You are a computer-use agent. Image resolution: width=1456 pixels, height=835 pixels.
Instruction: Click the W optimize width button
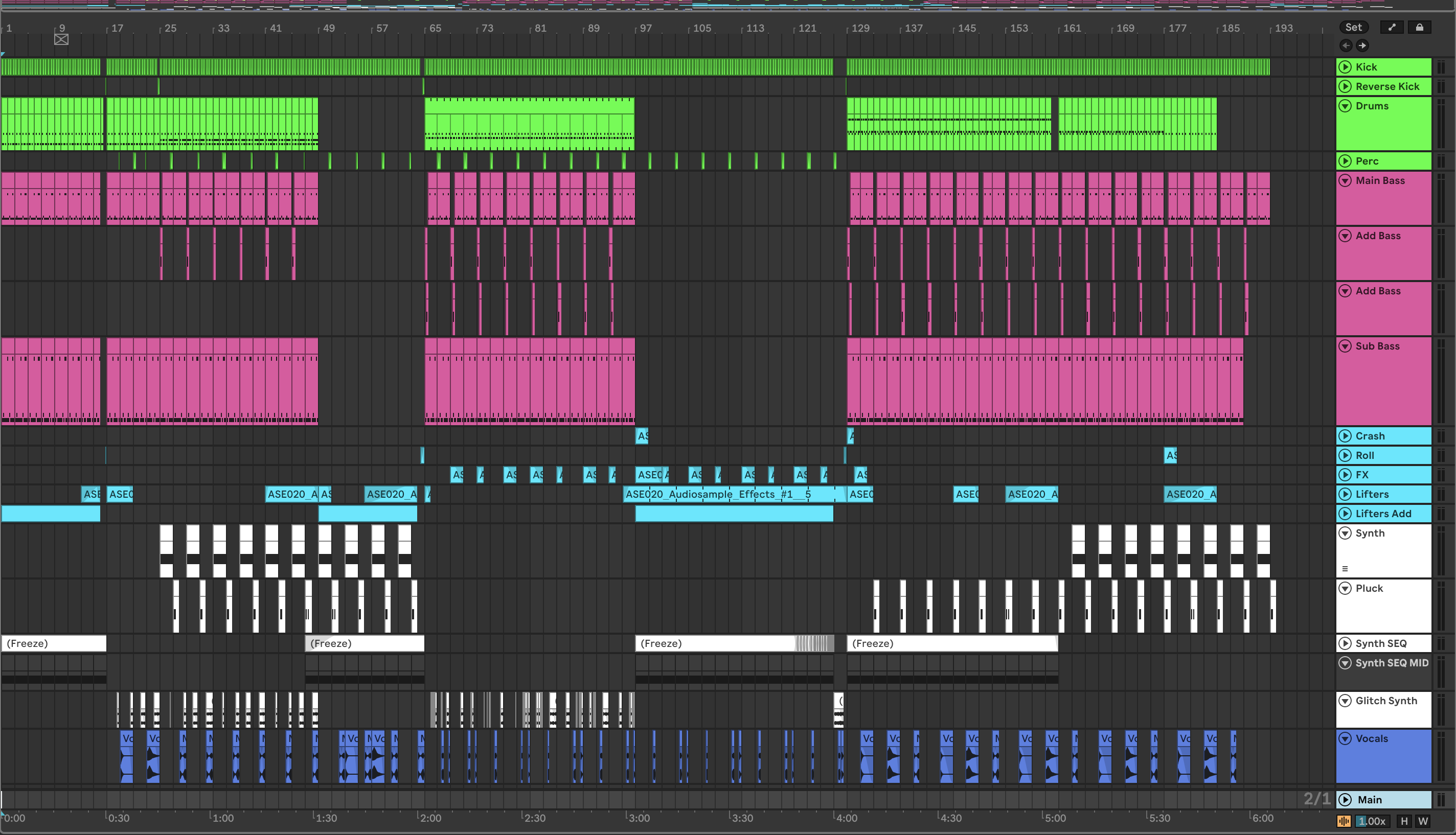click(x=1423, y=821)
